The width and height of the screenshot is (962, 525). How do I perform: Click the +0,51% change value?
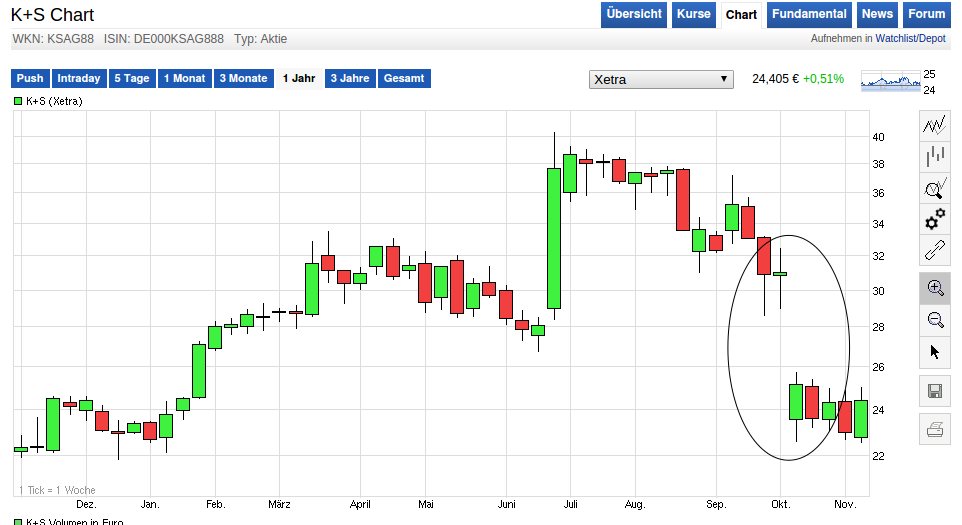[823, 79]
